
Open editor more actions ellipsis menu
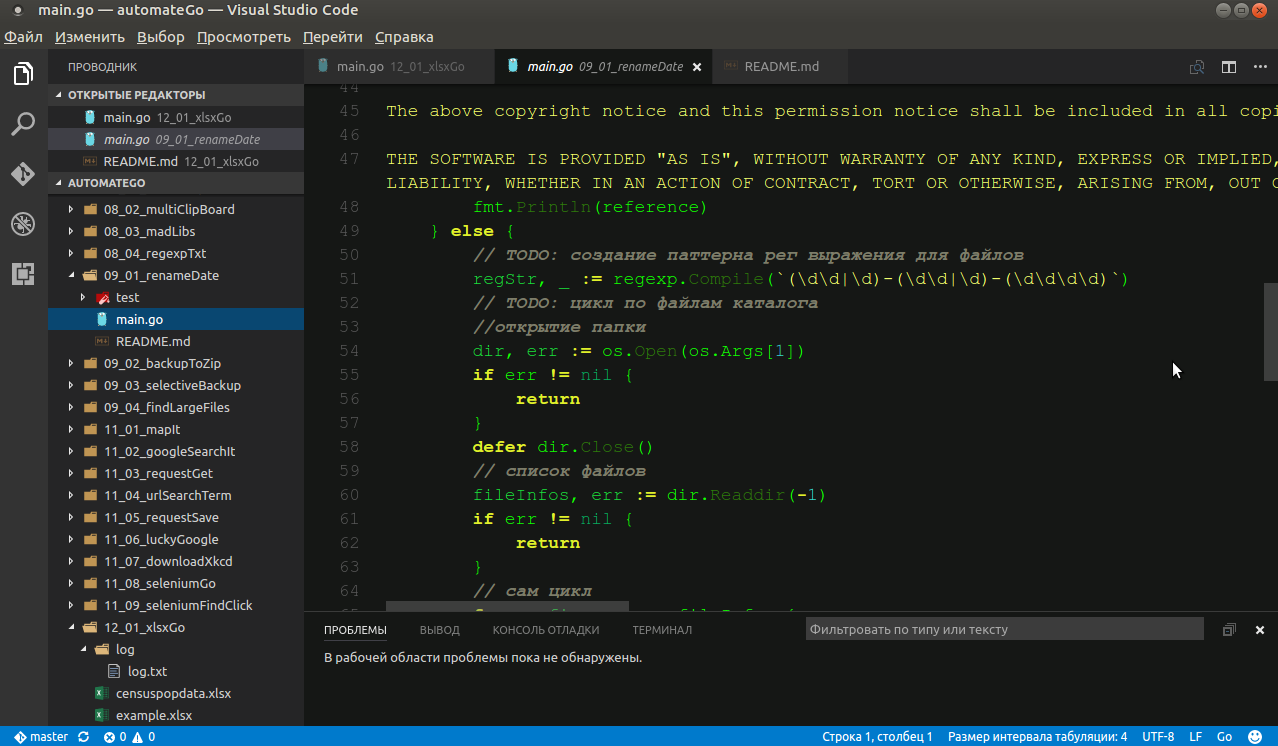[x=1260, y=67]
